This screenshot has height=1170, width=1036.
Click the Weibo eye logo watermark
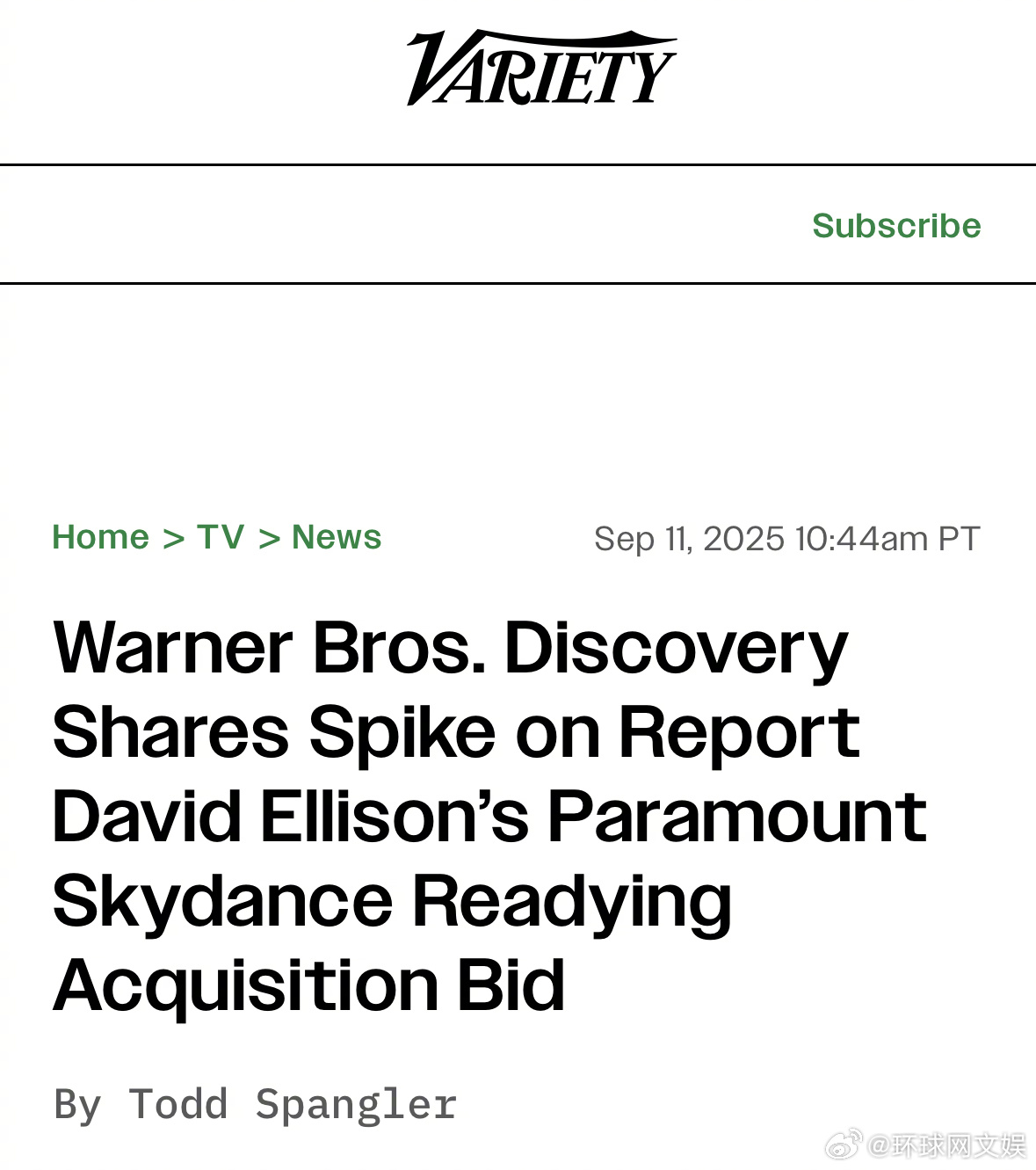tap(844, 1145)
